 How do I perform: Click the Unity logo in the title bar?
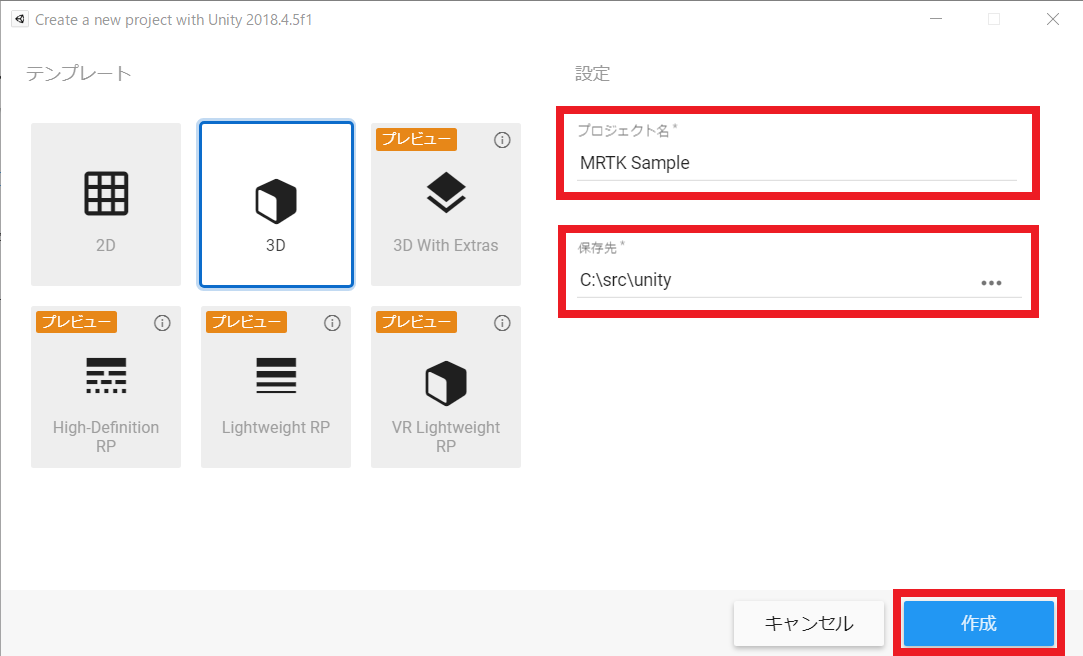click(20, 19)
